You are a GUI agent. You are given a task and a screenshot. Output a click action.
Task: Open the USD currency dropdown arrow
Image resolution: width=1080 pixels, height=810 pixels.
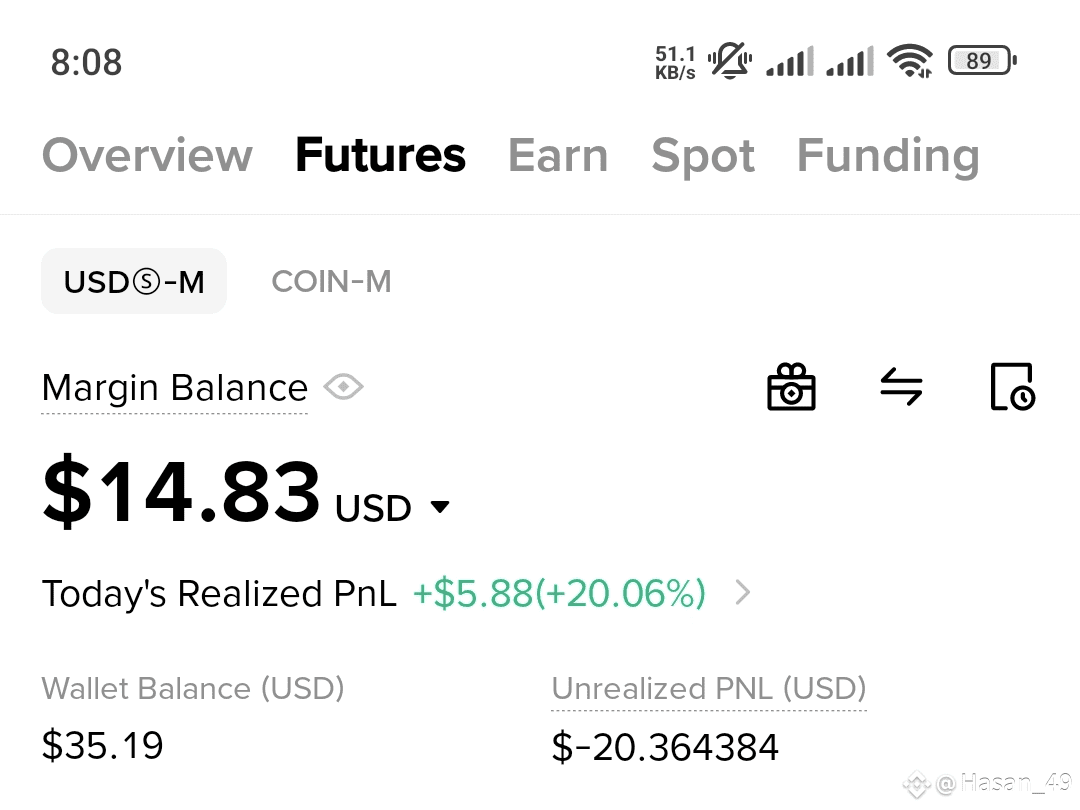coord(439,507)
